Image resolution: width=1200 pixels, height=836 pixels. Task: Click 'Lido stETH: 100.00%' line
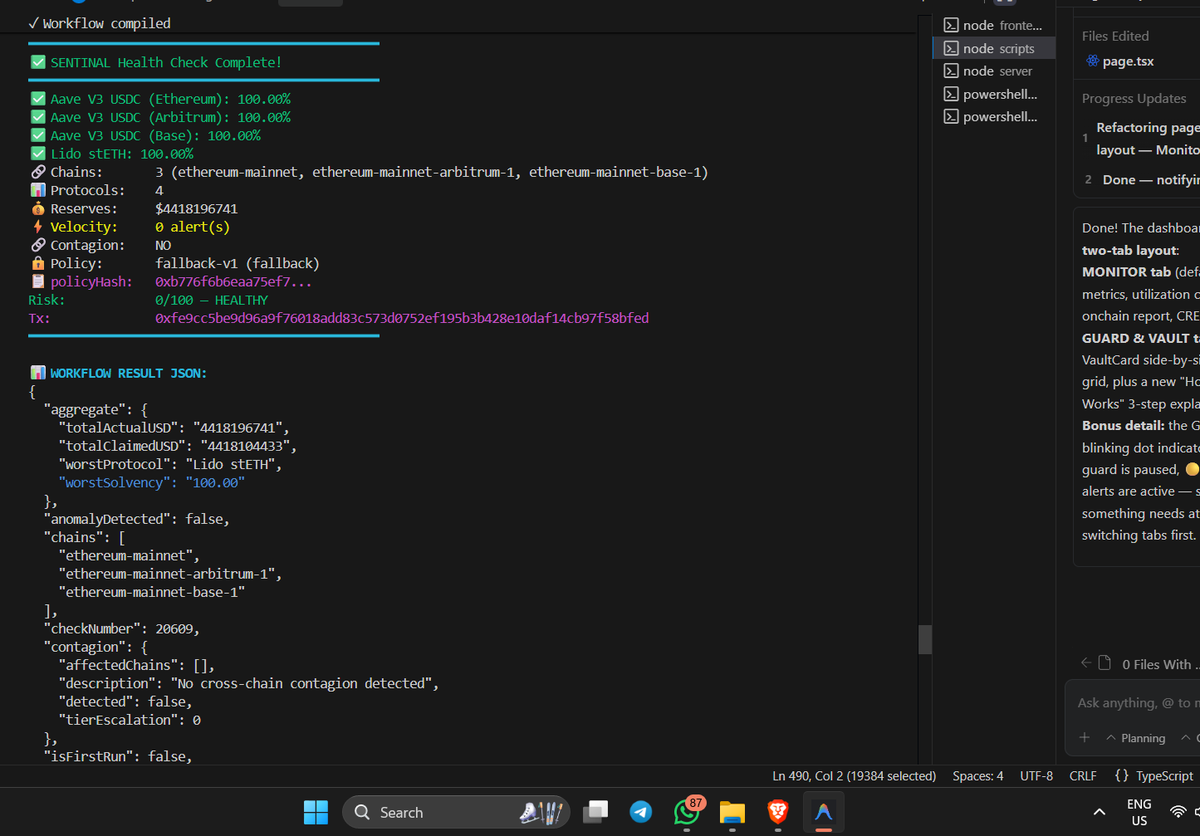pos(122,154)
